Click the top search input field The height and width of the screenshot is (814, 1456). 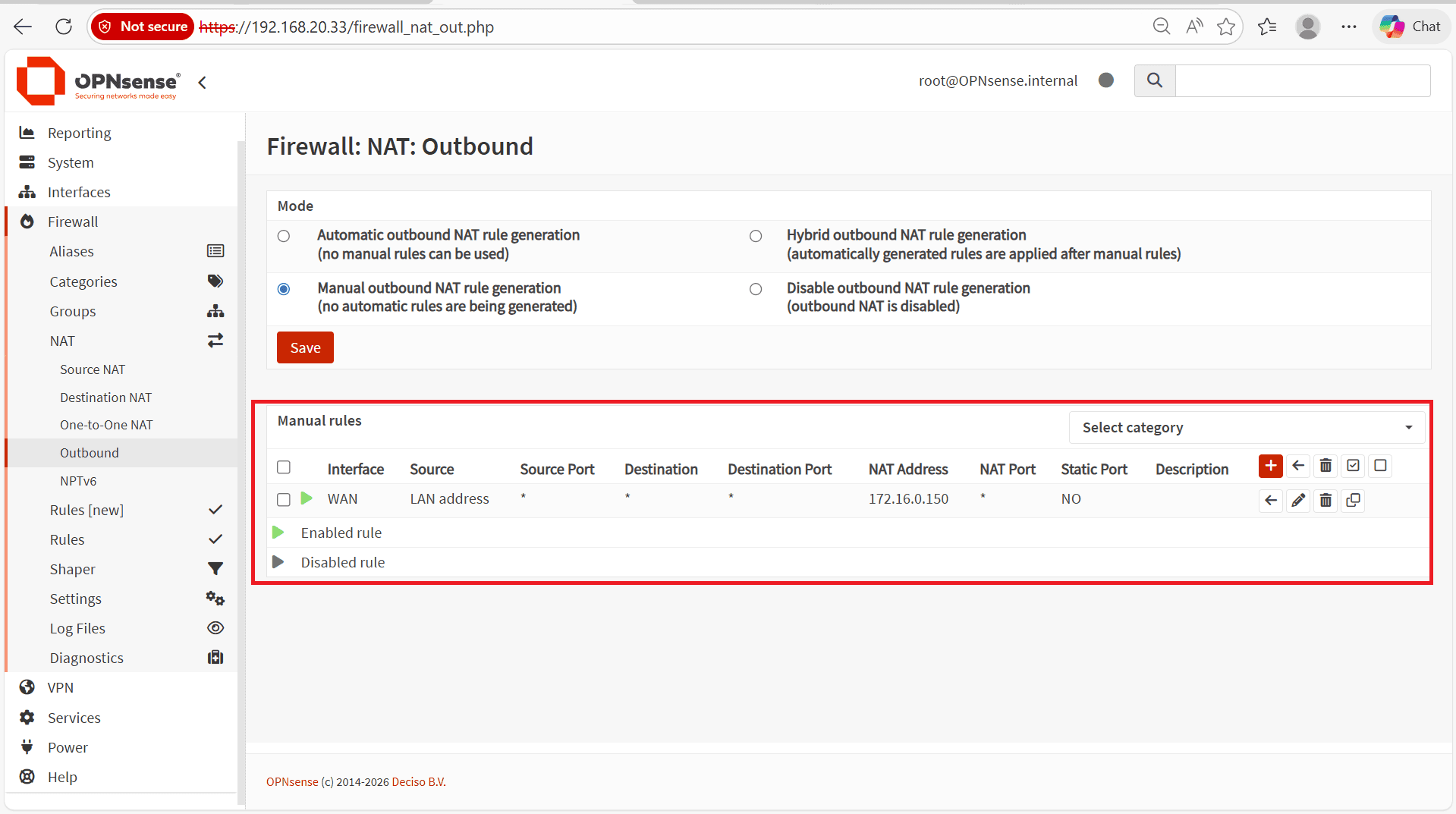click(1303, 80)
